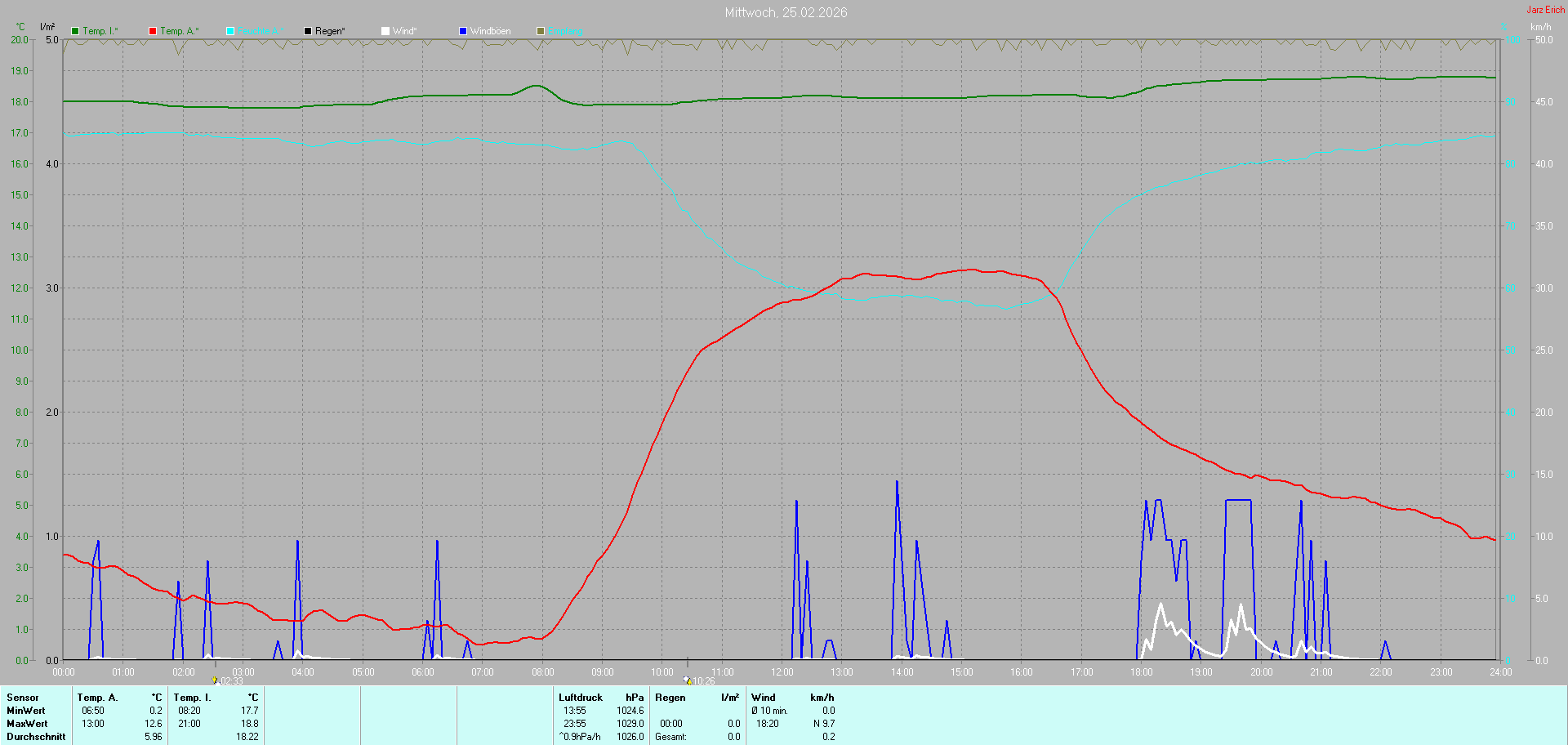Click the 09:00 time axis label

point(603,672)
